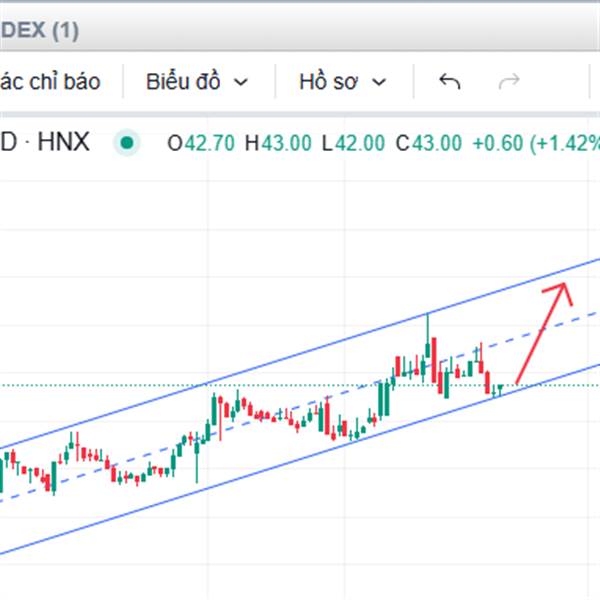Screen dimensions: 600x600
Task: Click the undo arrow icon
Action: click(450, 81)
